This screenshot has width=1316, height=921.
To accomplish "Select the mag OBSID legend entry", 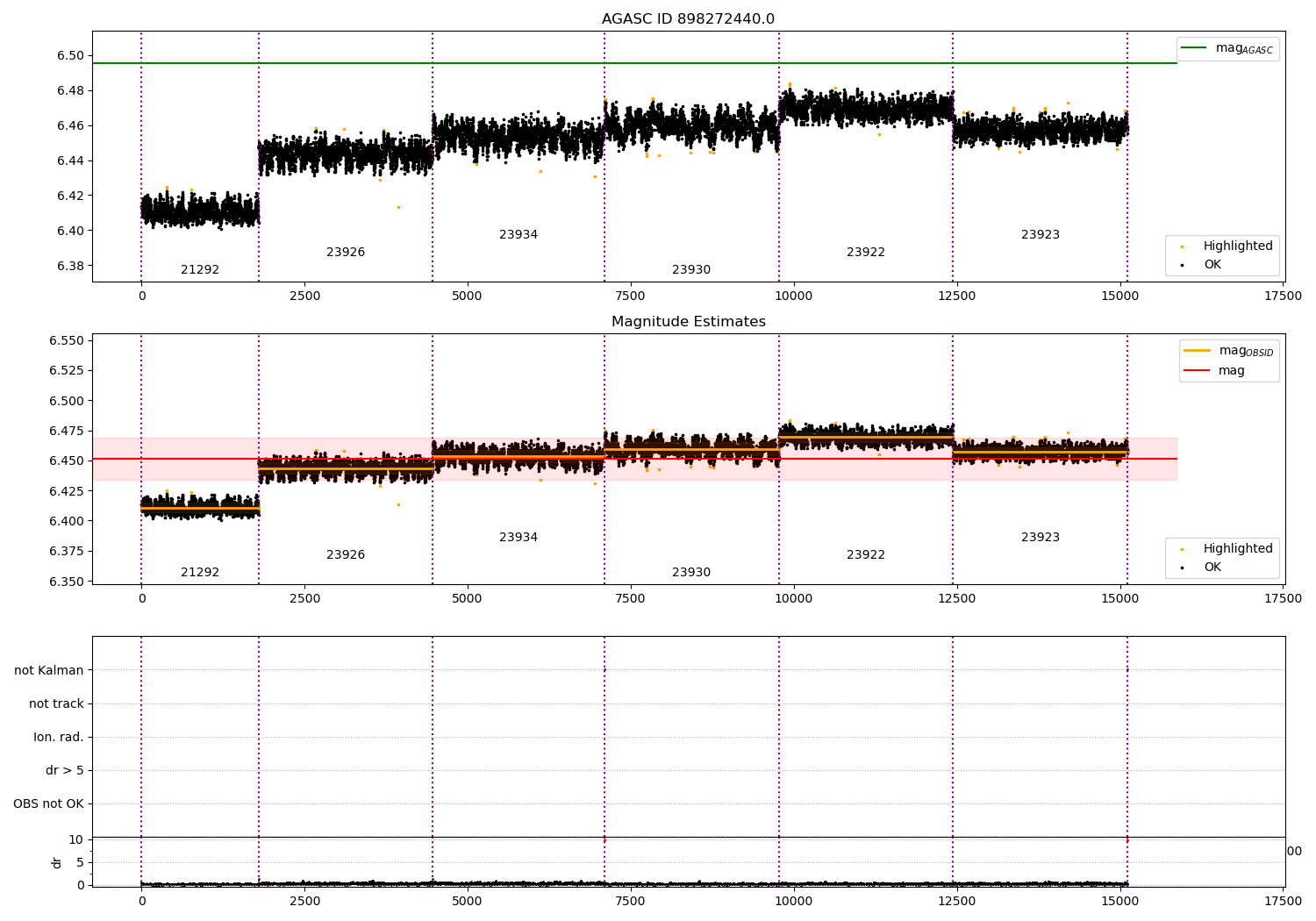I will pos(1228,351).
